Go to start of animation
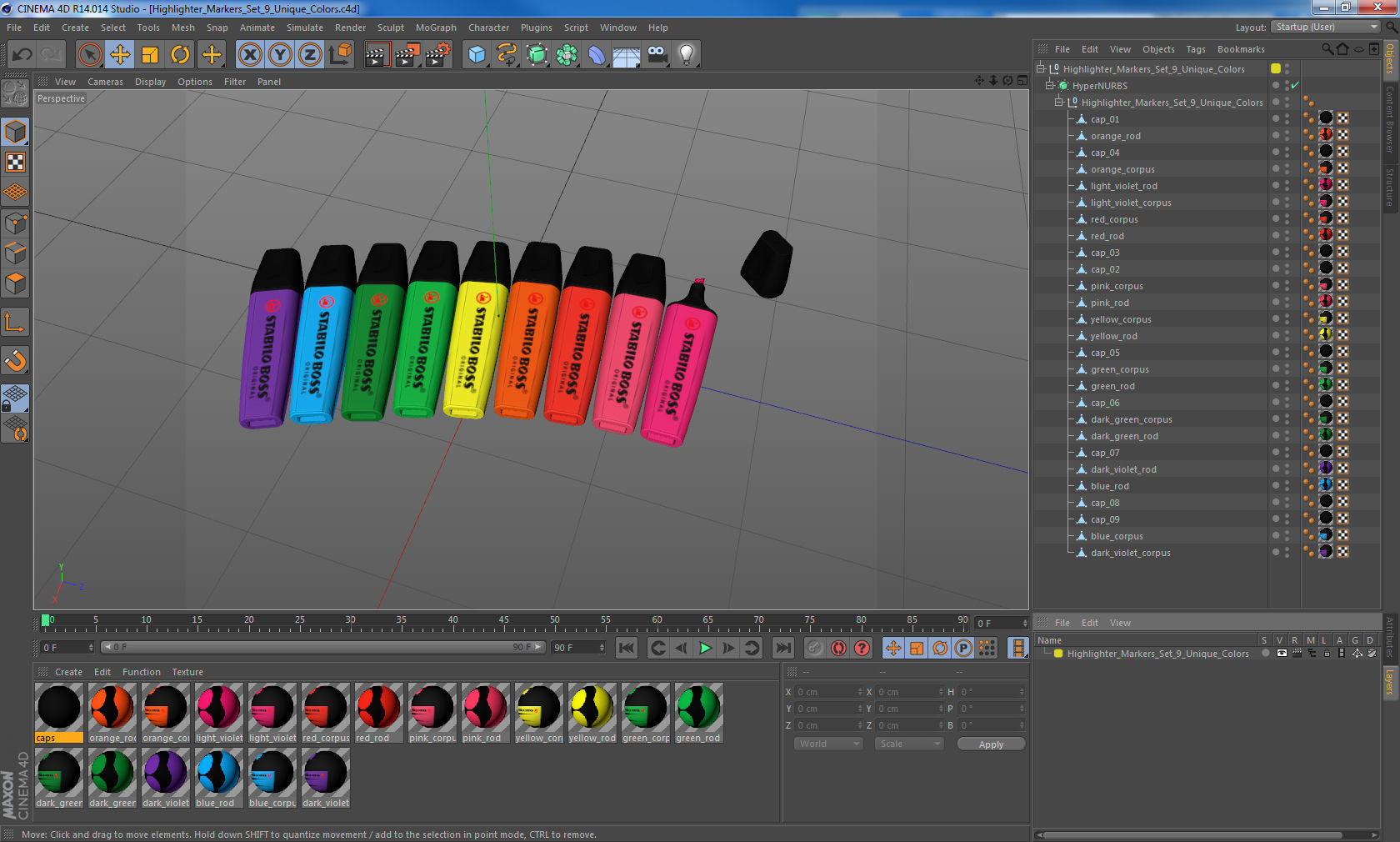 pos(627,648)
